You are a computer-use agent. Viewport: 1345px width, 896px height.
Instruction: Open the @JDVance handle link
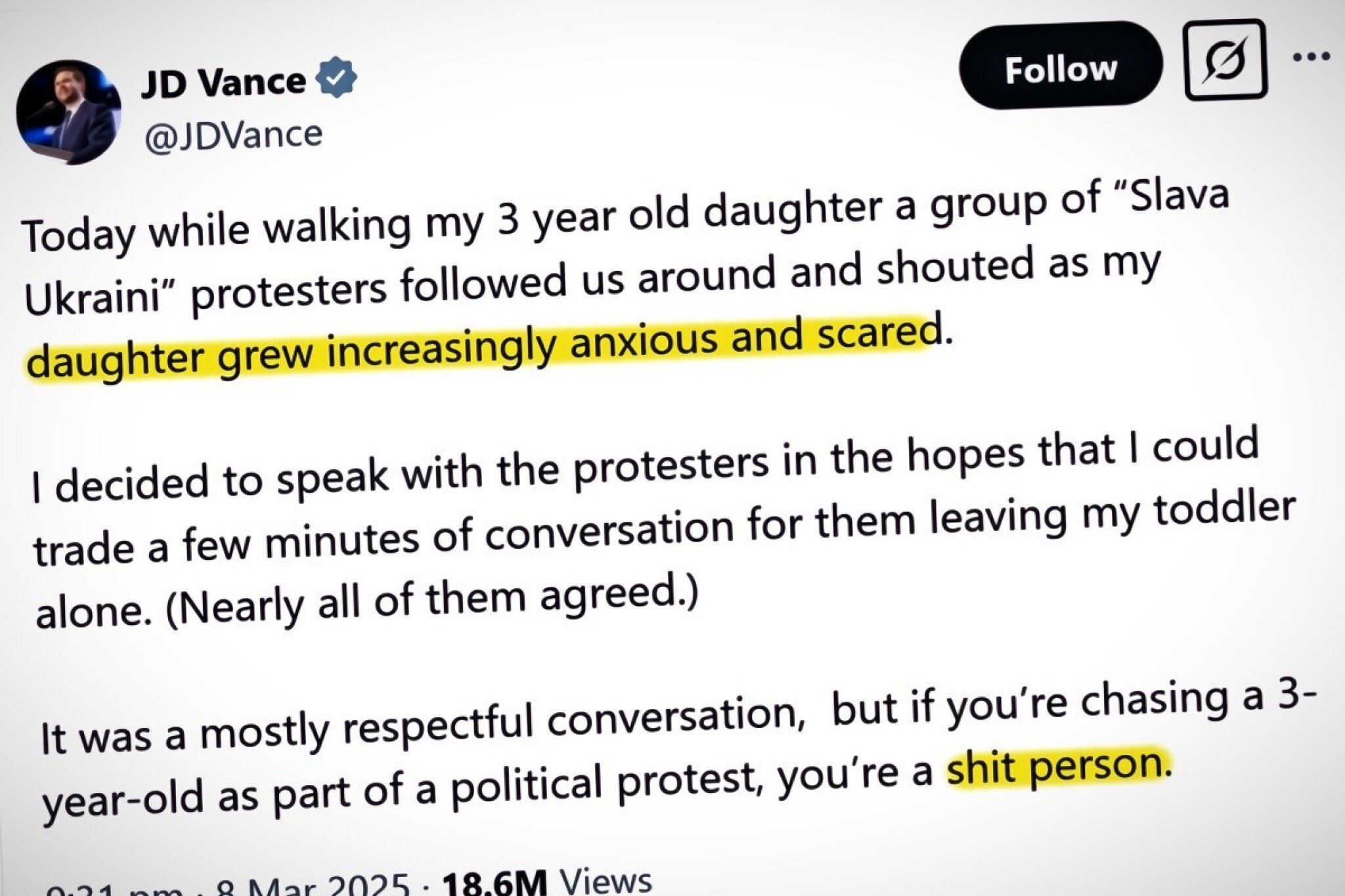click(233, 136)
